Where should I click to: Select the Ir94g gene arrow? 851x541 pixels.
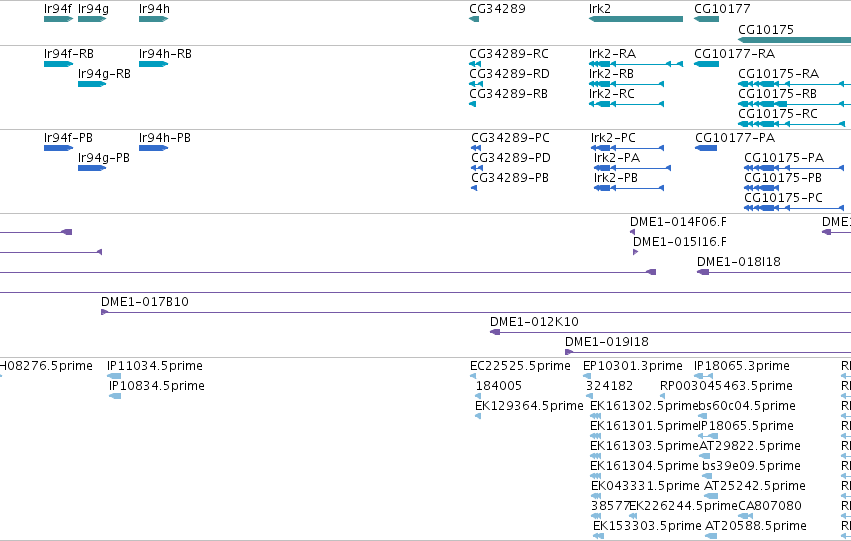pyautogui.click(x=92, y=19)
